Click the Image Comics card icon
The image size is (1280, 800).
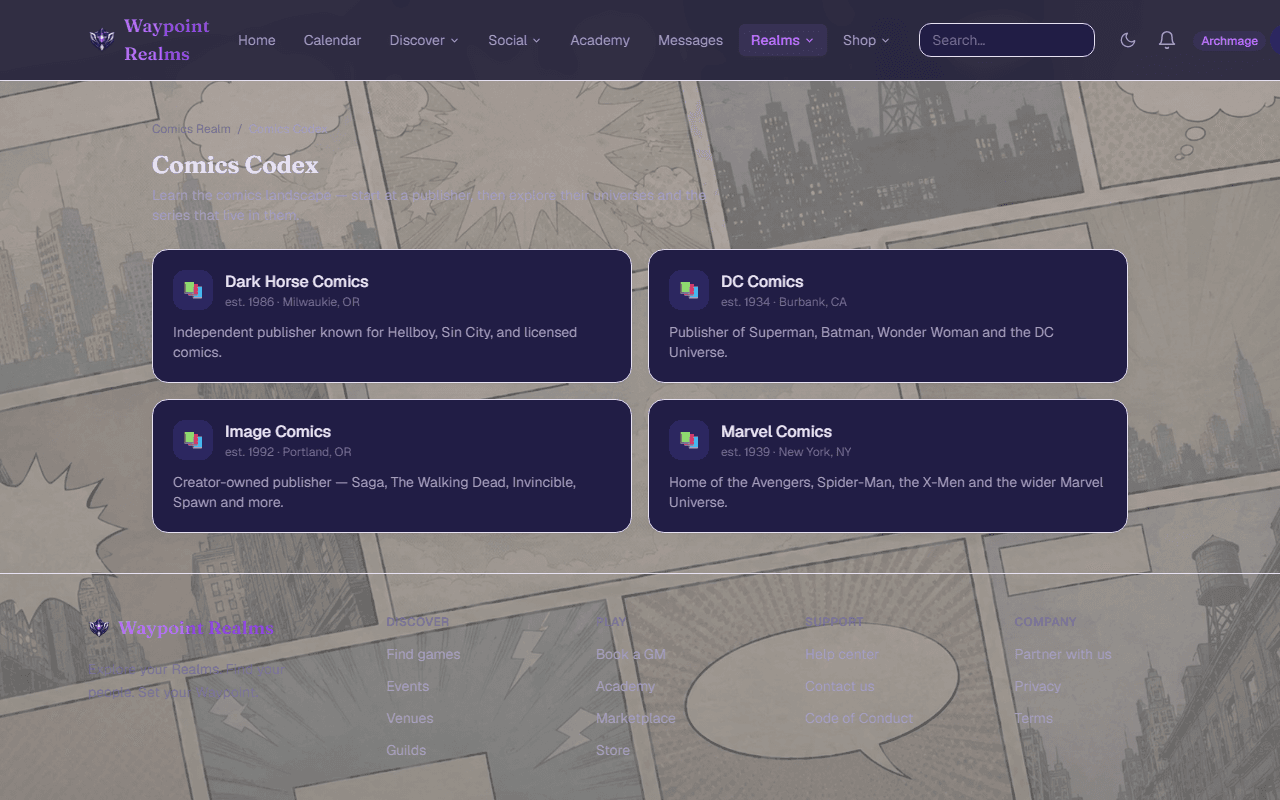click(x=193, y=440)
